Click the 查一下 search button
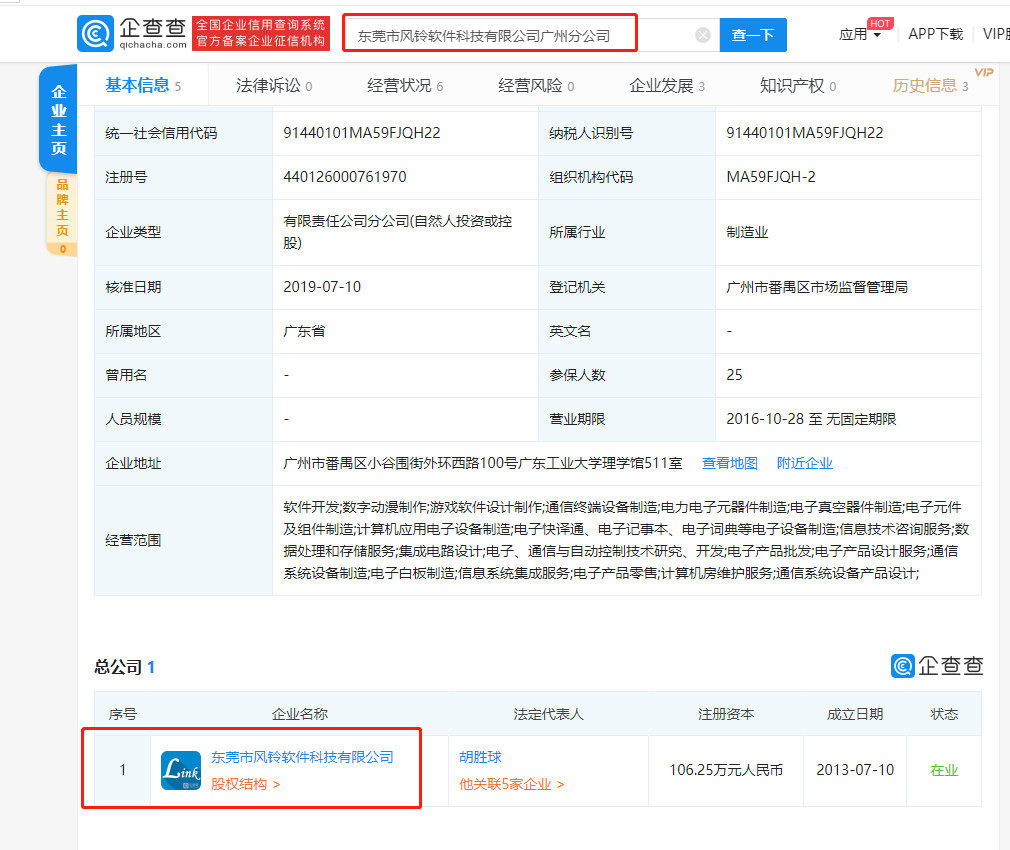The height and width of the screenshot is (850, 1010). coord(753,35)
